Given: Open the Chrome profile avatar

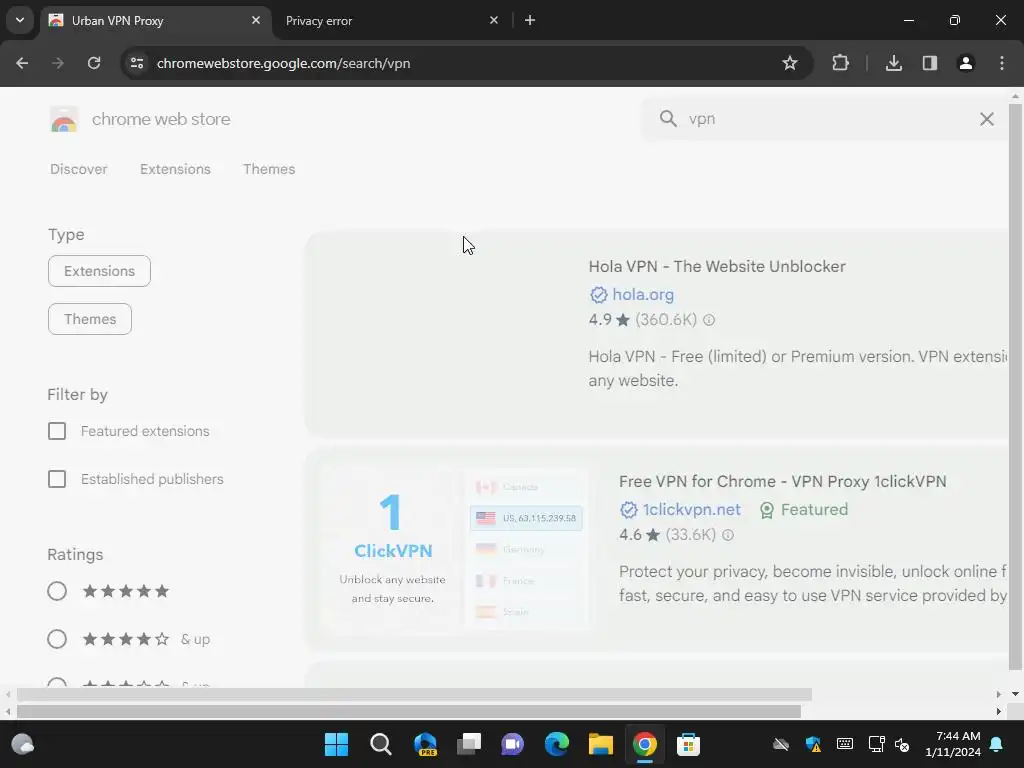Looking at the screenshot, I should pyautogui.click(x=966, y=63).
